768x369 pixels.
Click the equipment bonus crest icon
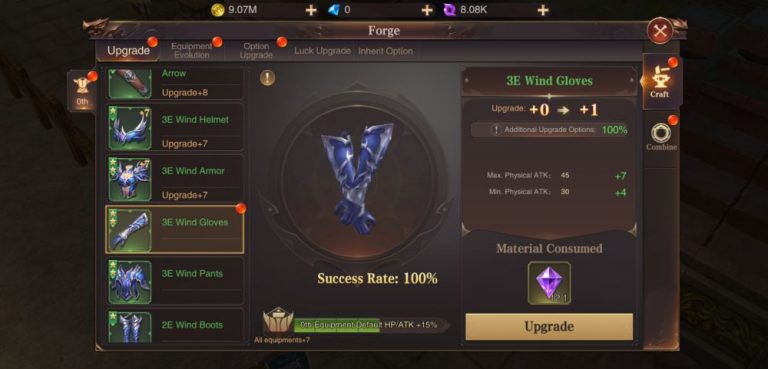tap(278, 320)
